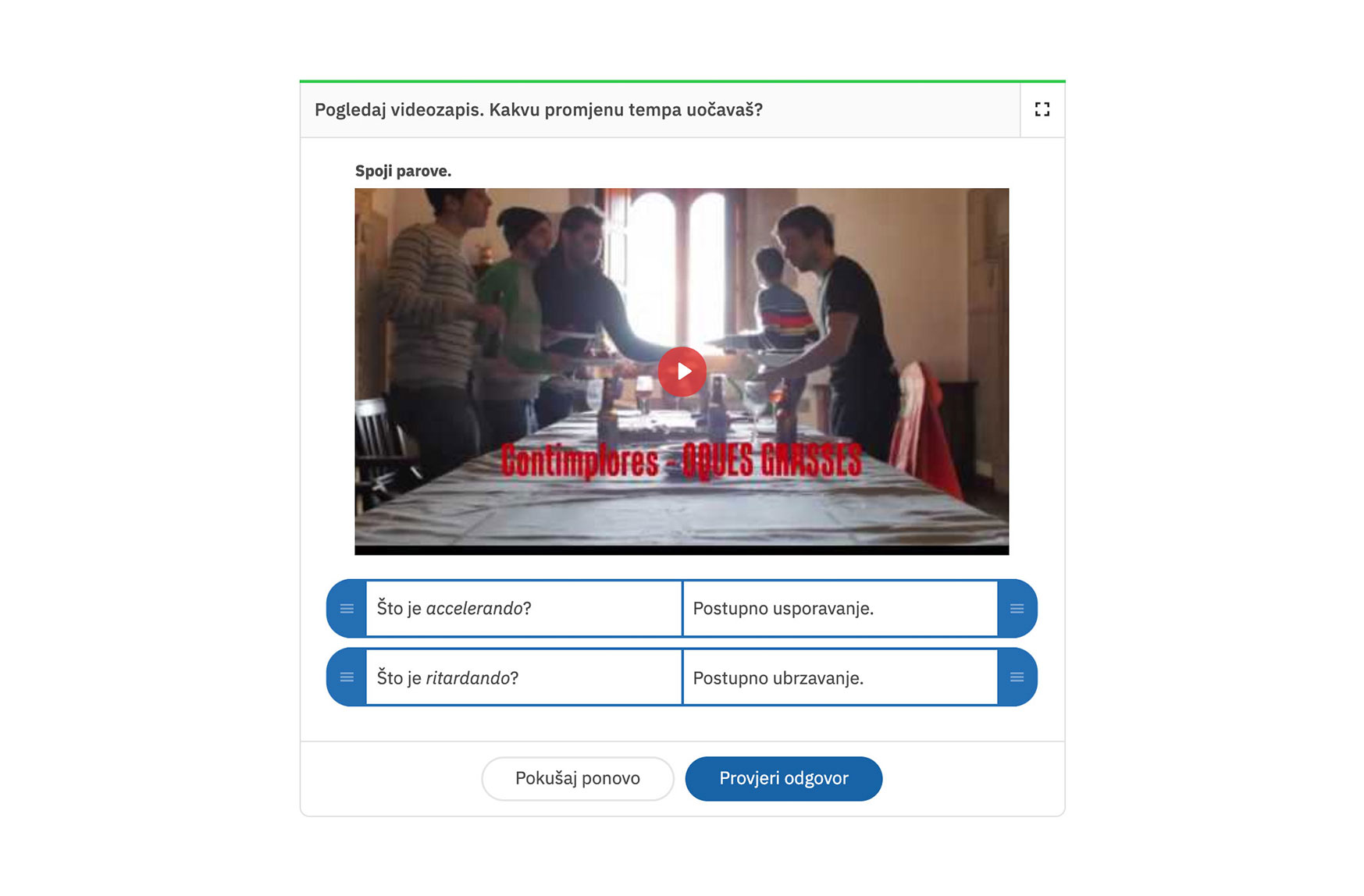
Task: Click the Provjeri odgovor button
Action: [784, 778]
